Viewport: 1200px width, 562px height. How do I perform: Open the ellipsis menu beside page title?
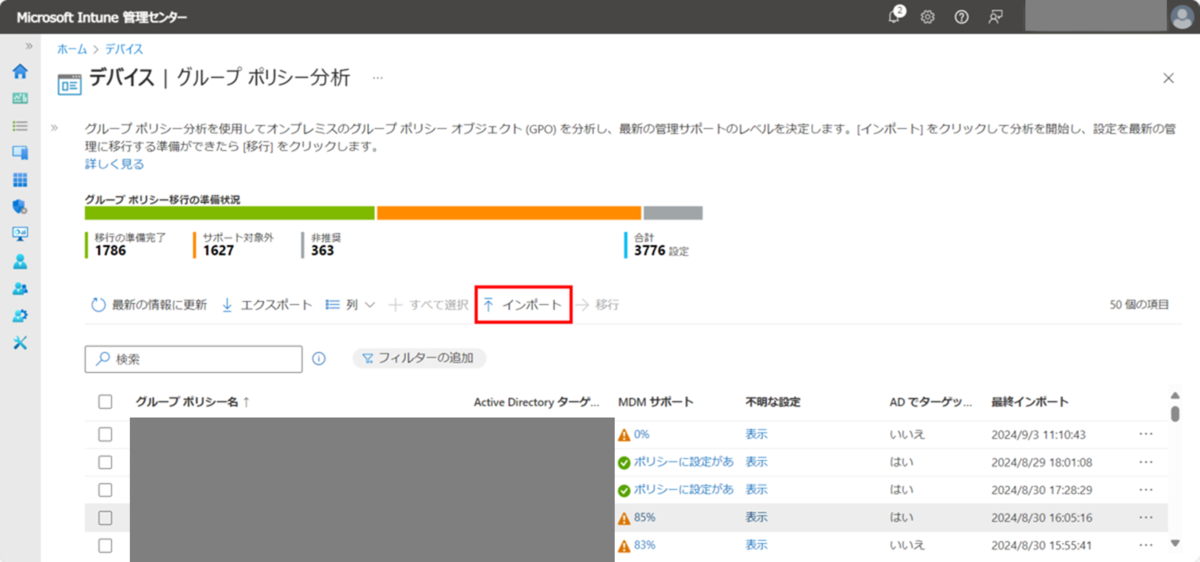[378, 77]
